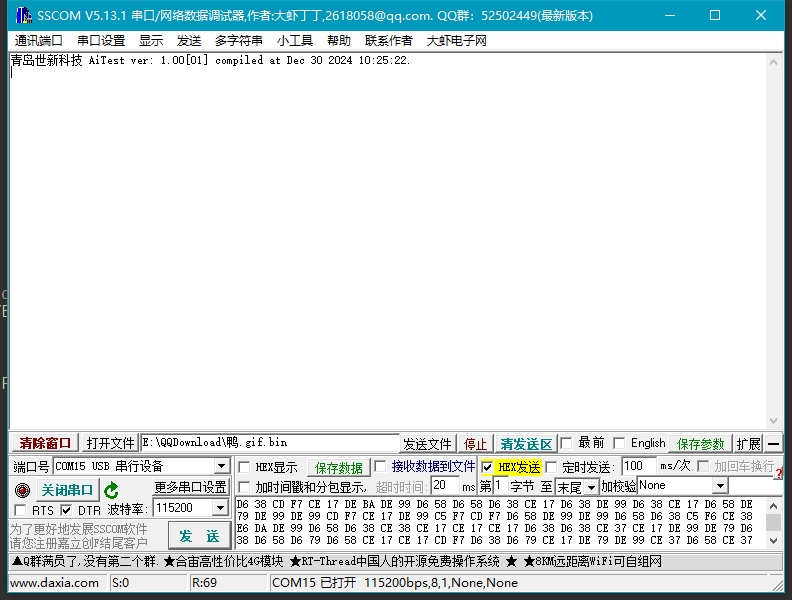Open the 帮助 menu
The height and width of the screenshot is (600, 792).
(x=338, y=40)
